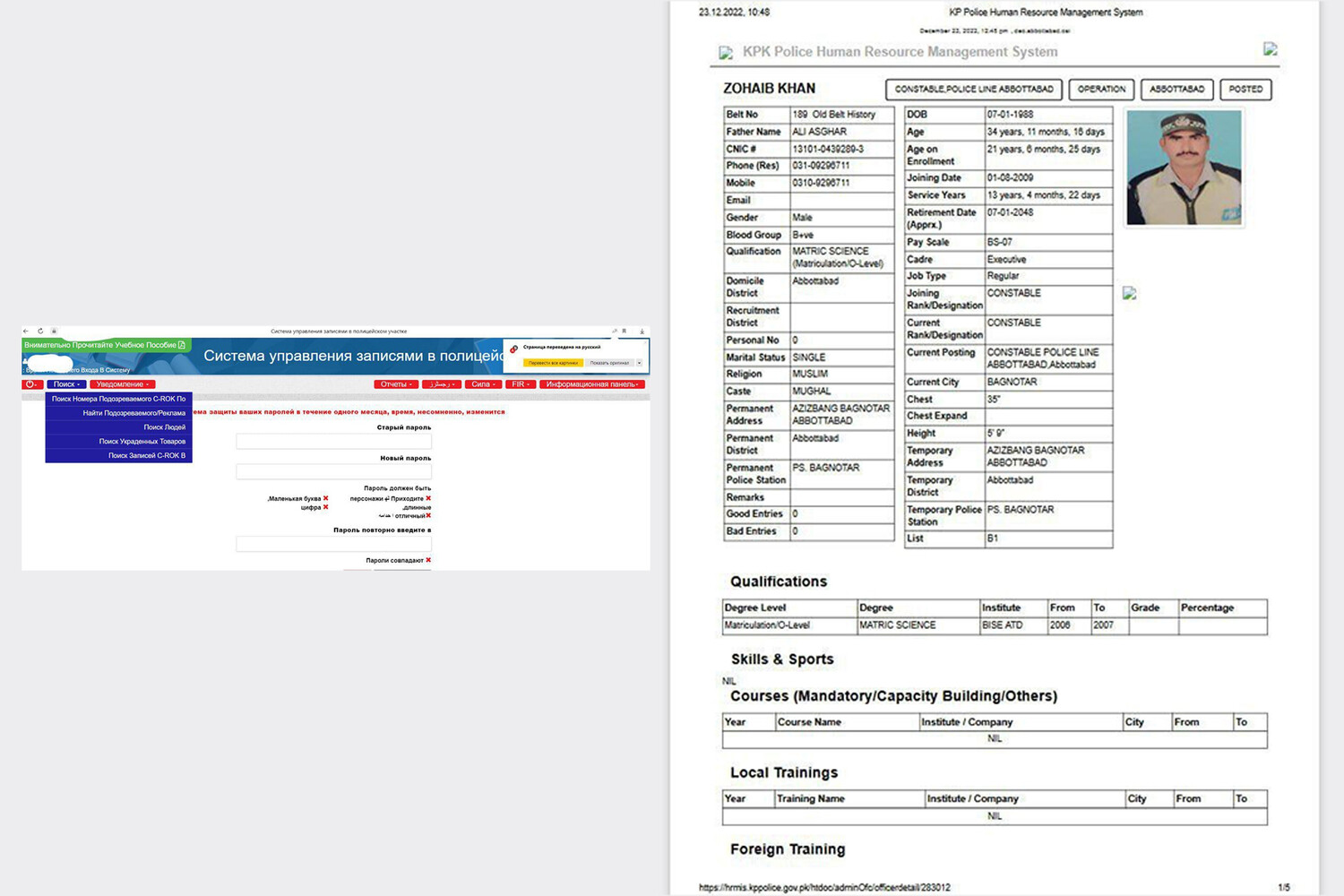Choose Поиск Украденных Товаров menu entry
The image size is (1344, 896).
(x=142, y=442)
